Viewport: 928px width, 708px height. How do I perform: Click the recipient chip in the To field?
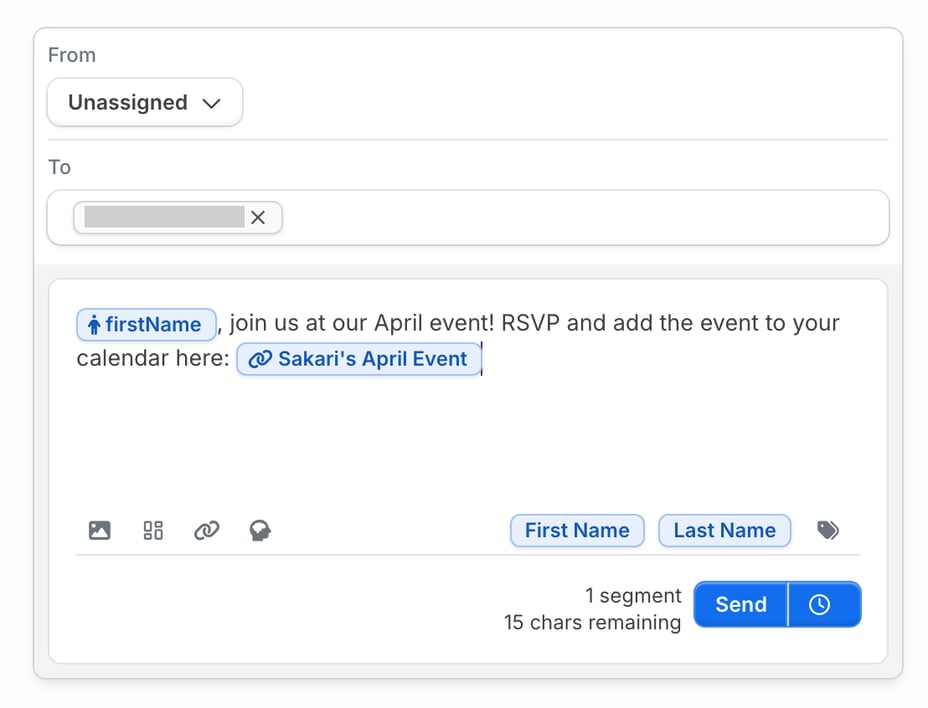point(165,217)
